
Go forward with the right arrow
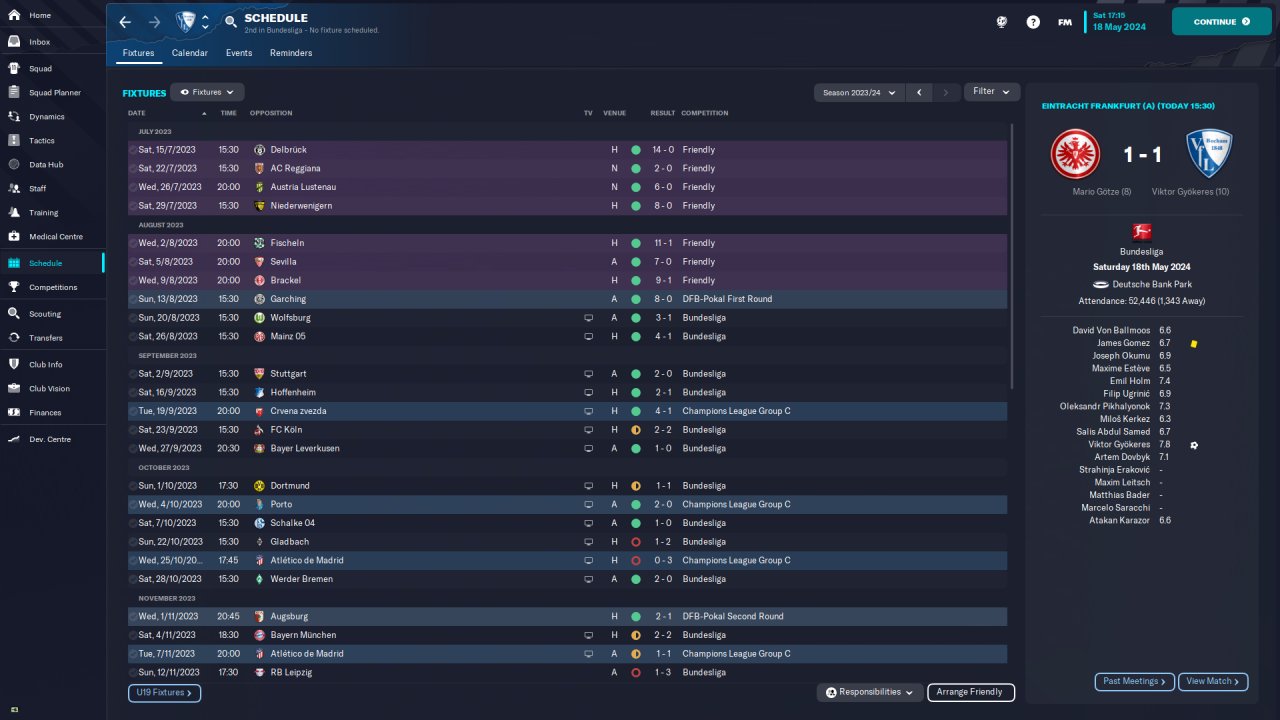(154, 21)
